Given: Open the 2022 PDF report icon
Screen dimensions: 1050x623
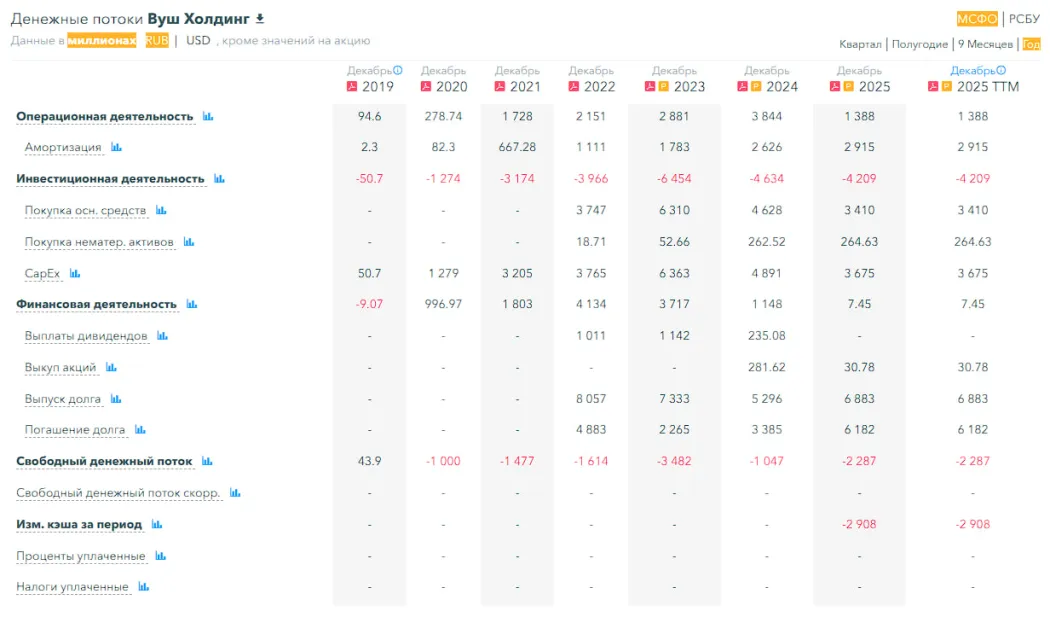Looking at the screenshot, I should pyautogui.click(x=574, y=87).
